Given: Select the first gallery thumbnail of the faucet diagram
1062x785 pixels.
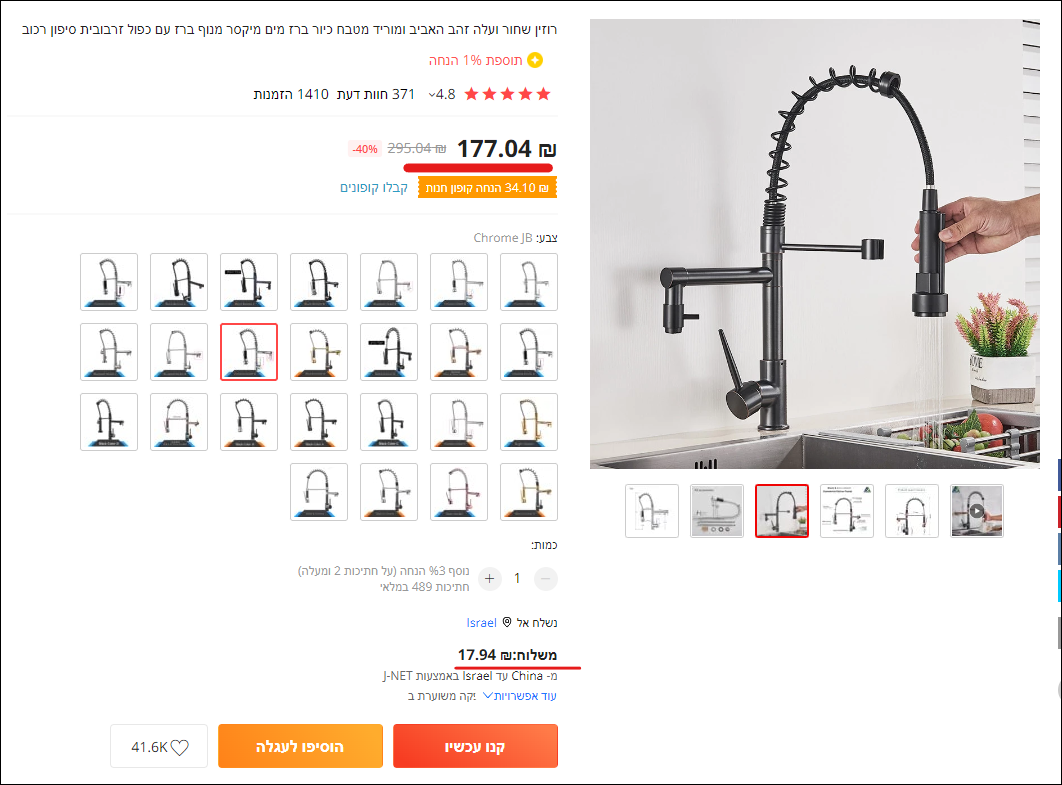Looking at the screenshot, I should point(652,511).
